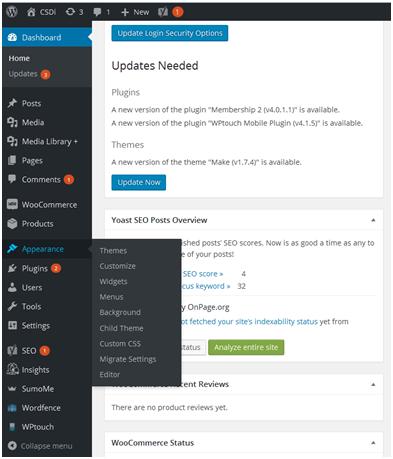Click Update Login Security Options button
Screen dimensions: 393x459
click(170, 33)
